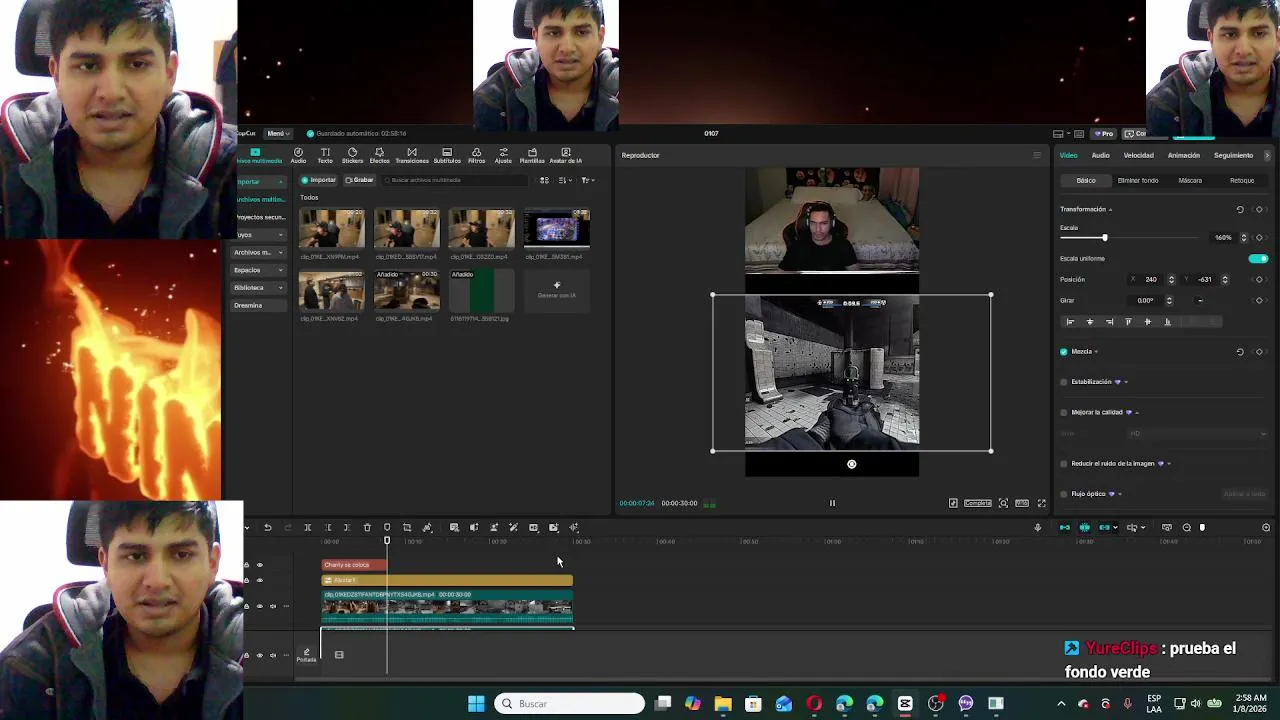
Task: Enable Reducir el ruido de la imagen
Action: [x=1063, y=464]
